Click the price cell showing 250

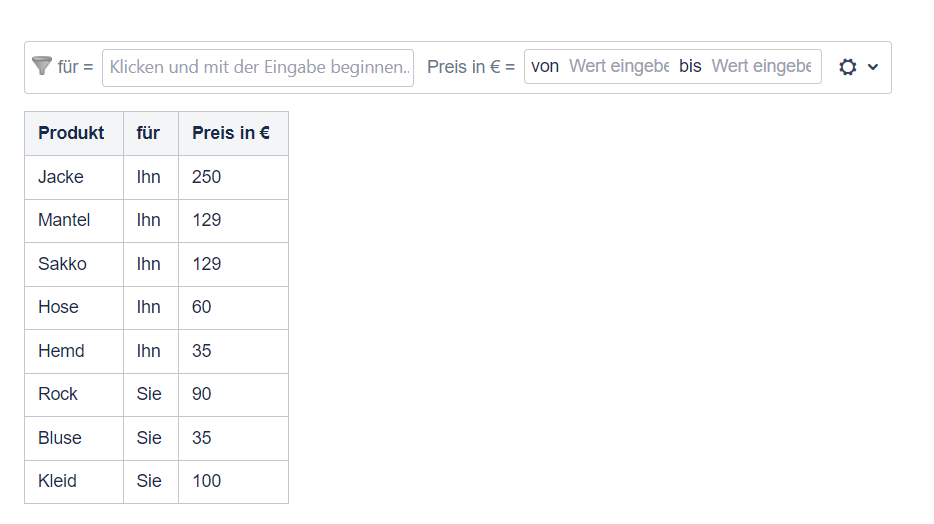[x=207, y=177]
